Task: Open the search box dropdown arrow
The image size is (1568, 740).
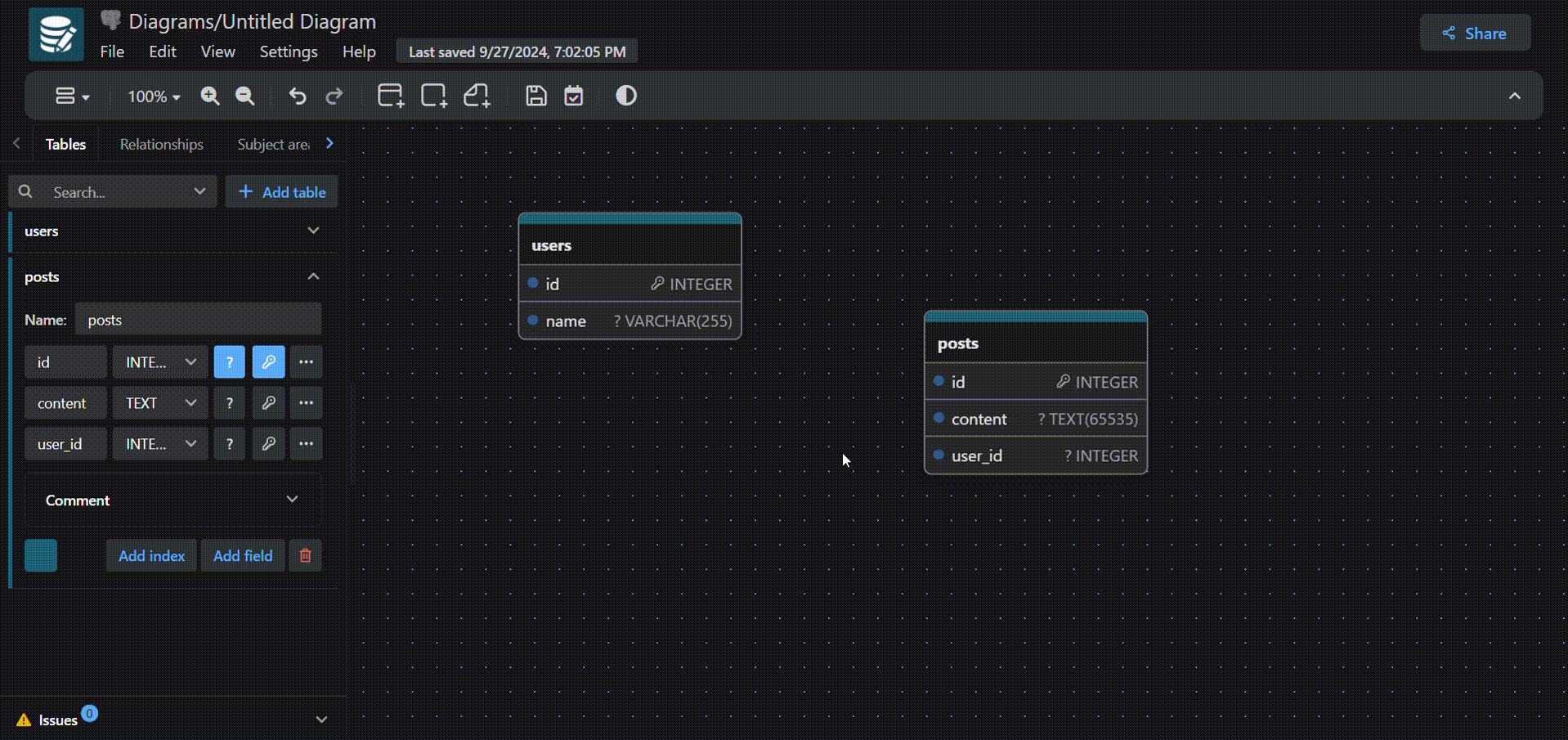Action: coord(199,191)
